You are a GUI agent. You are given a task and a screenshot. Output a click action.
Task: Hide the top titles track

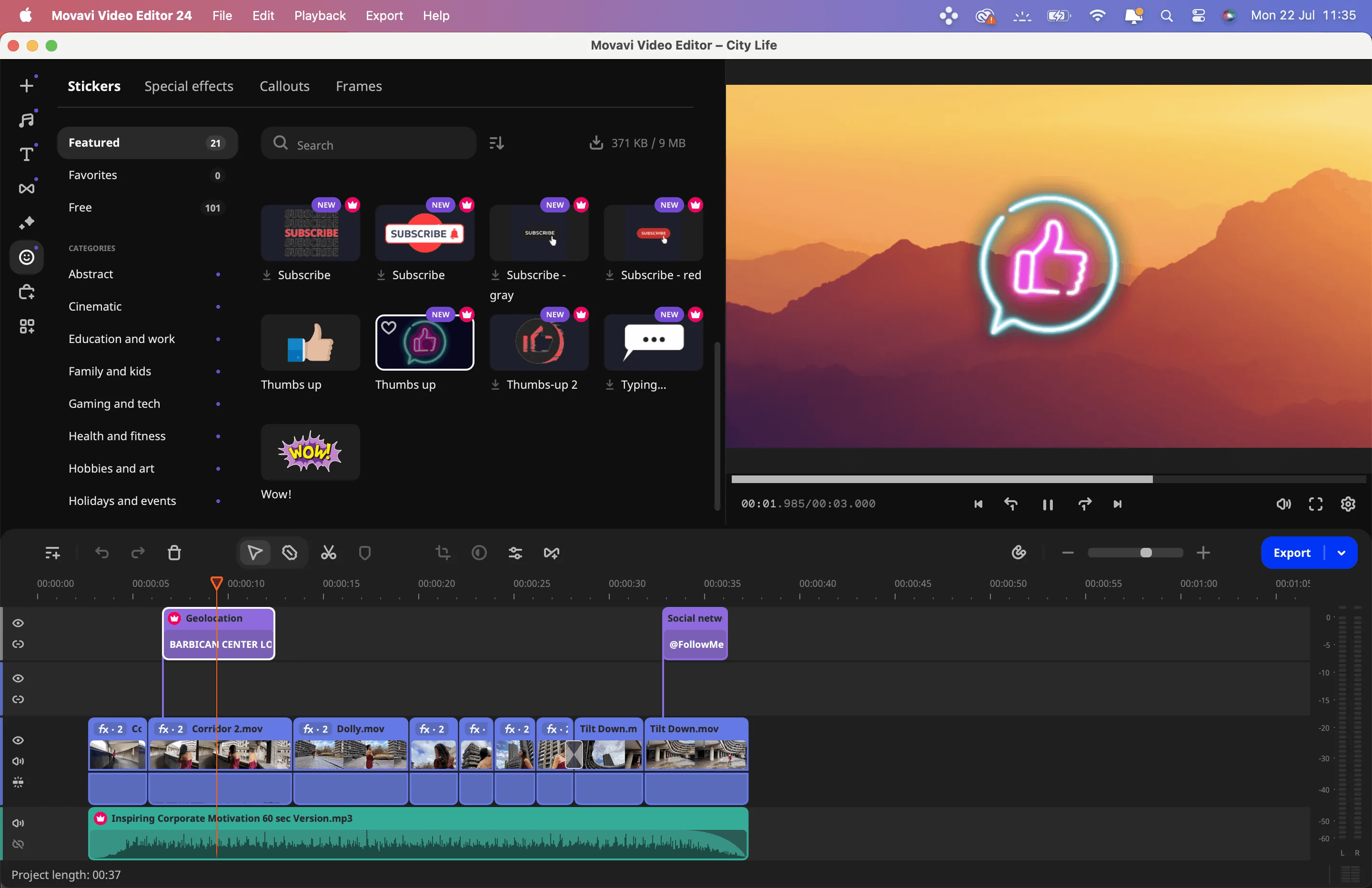coord(19,623)
